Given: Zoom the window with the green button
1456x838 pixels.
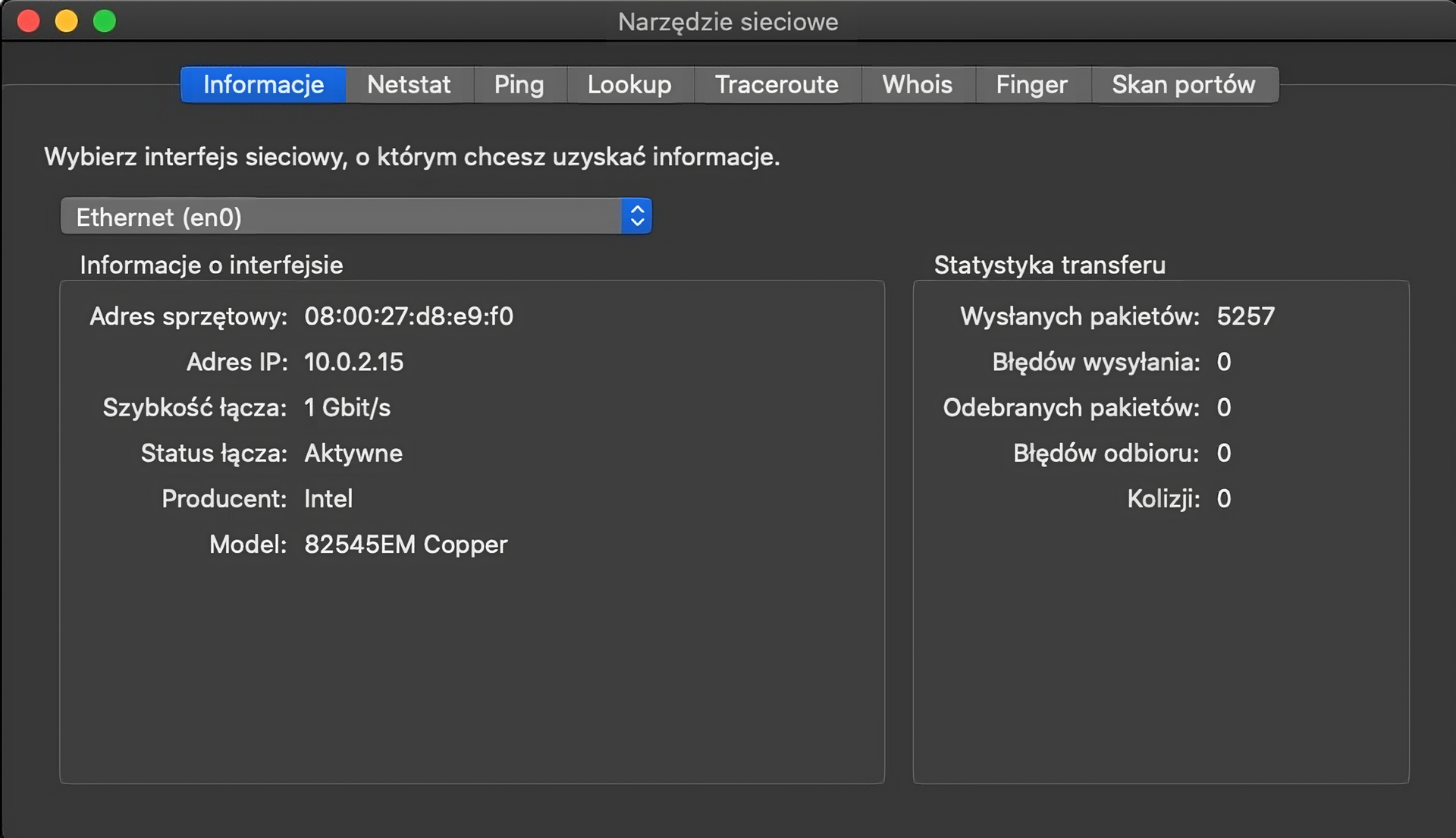Looking at the screenshot, I should (105, 20).
